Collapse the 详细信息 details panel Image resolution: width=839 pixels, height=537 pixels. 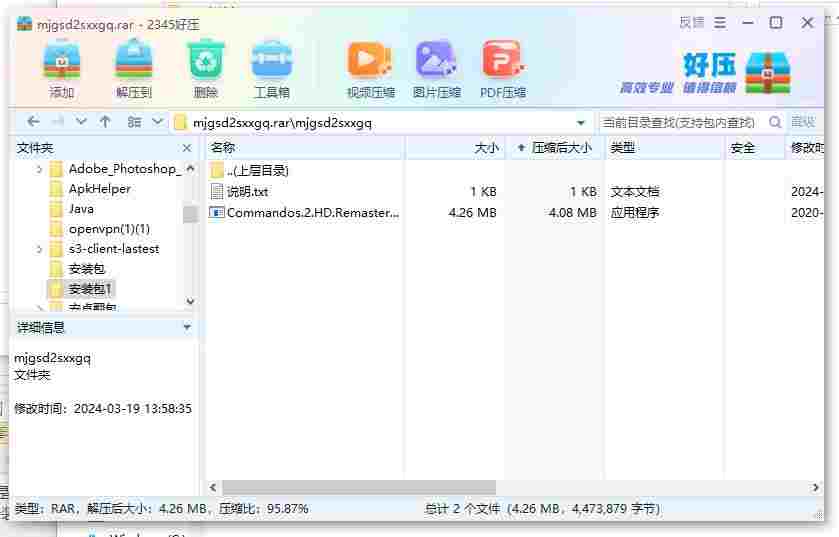pyautogui.click(x=187, y=327)
